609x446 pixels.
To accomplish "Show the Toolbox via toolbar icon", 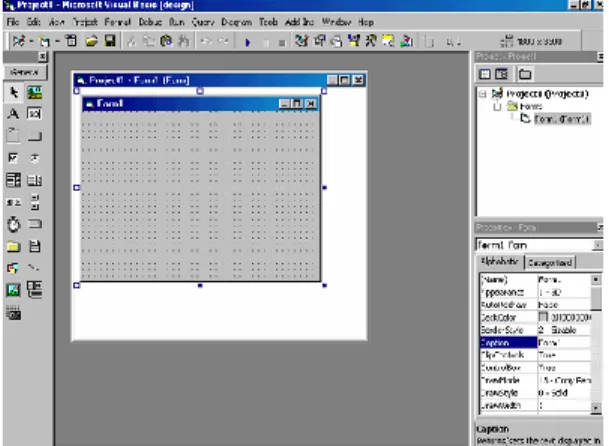I will (x=371, y=40).
